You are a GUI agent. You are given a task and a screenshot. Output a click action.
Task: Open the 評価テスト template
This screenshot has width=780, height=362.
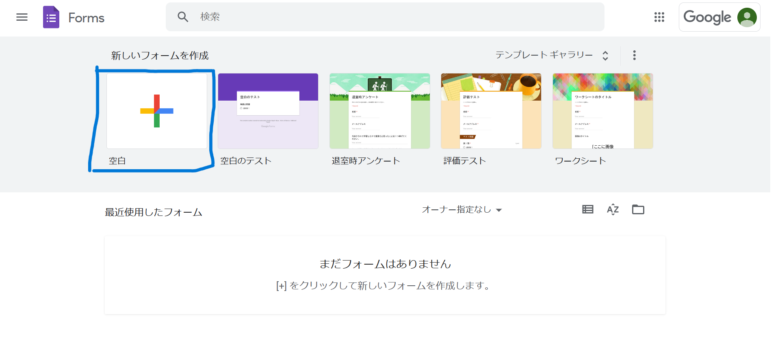point(491,111)
